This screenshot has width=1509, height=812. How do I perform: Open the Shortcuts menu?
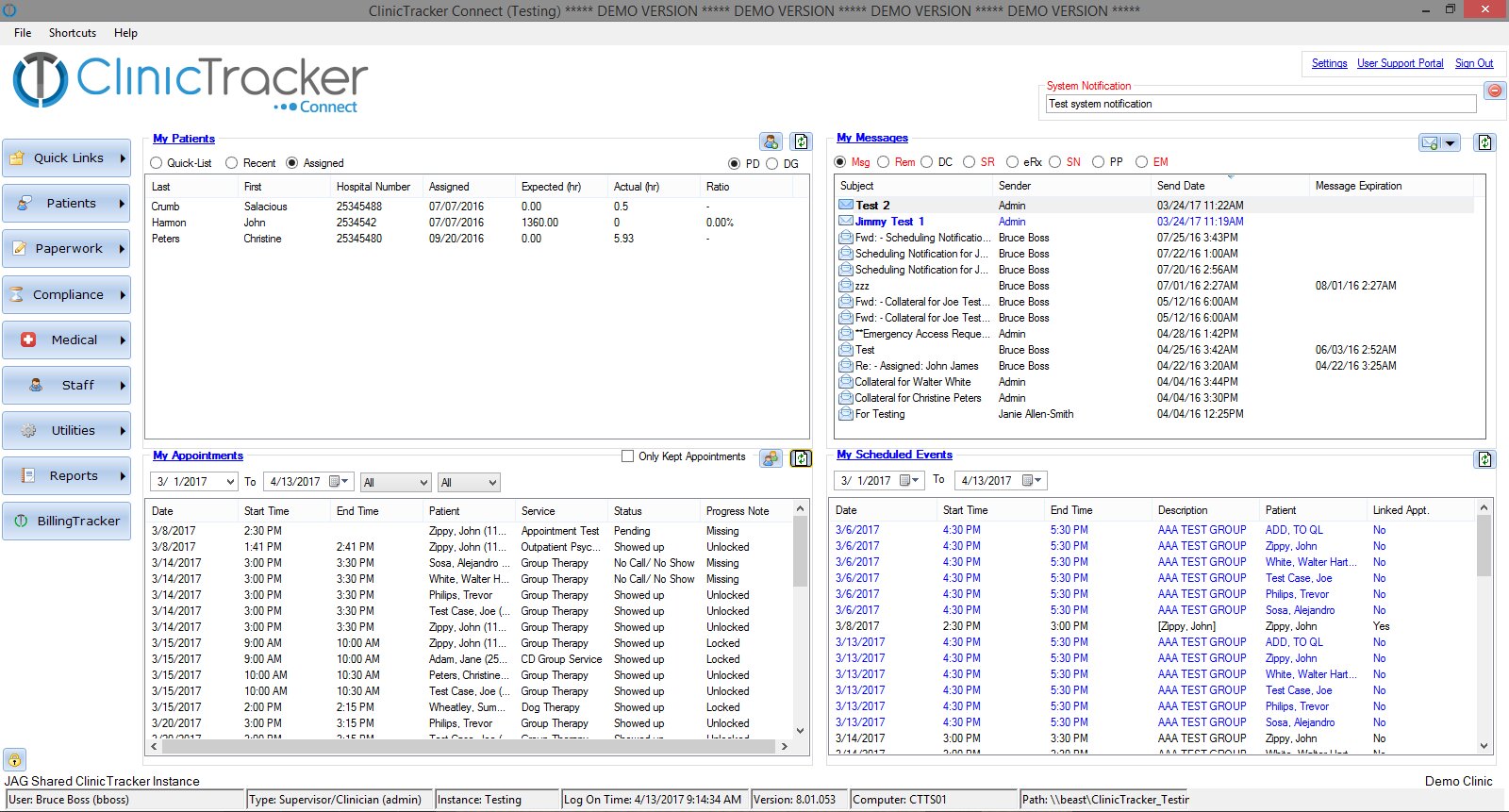pyautogui.click(x=73, y=33)
